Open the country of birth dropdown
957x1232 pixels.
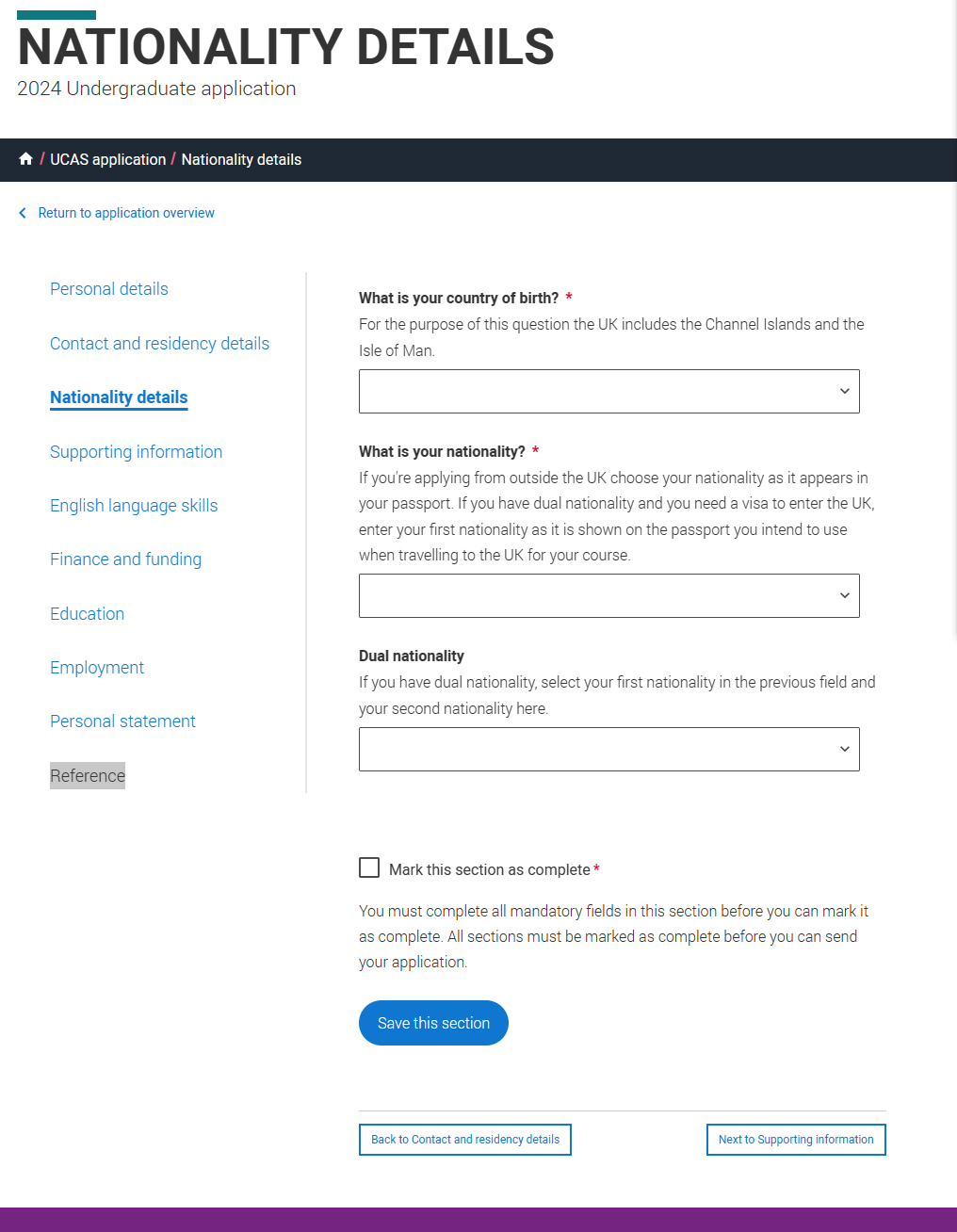608,391
